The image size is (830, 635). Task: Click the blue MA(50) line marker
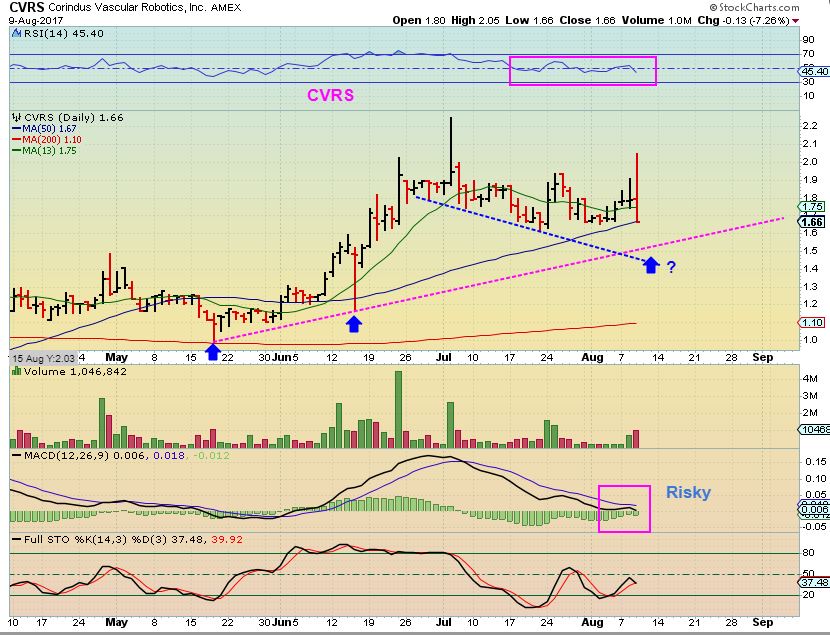pyautogui.click(x=16, y=129)
